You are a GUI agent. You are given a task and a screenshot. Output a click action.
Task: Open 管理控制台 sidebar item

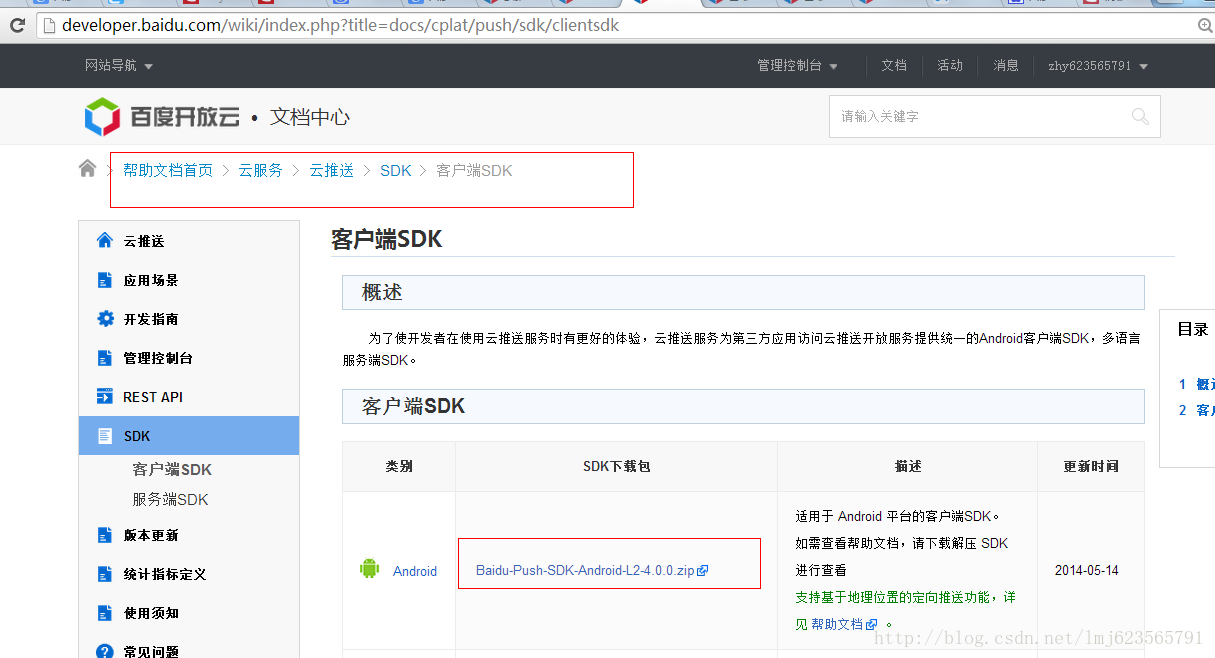click(158, 358)
